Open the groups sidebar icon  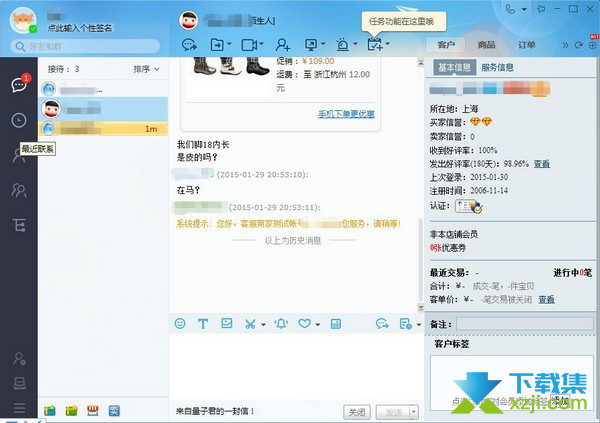coord(19,189)
